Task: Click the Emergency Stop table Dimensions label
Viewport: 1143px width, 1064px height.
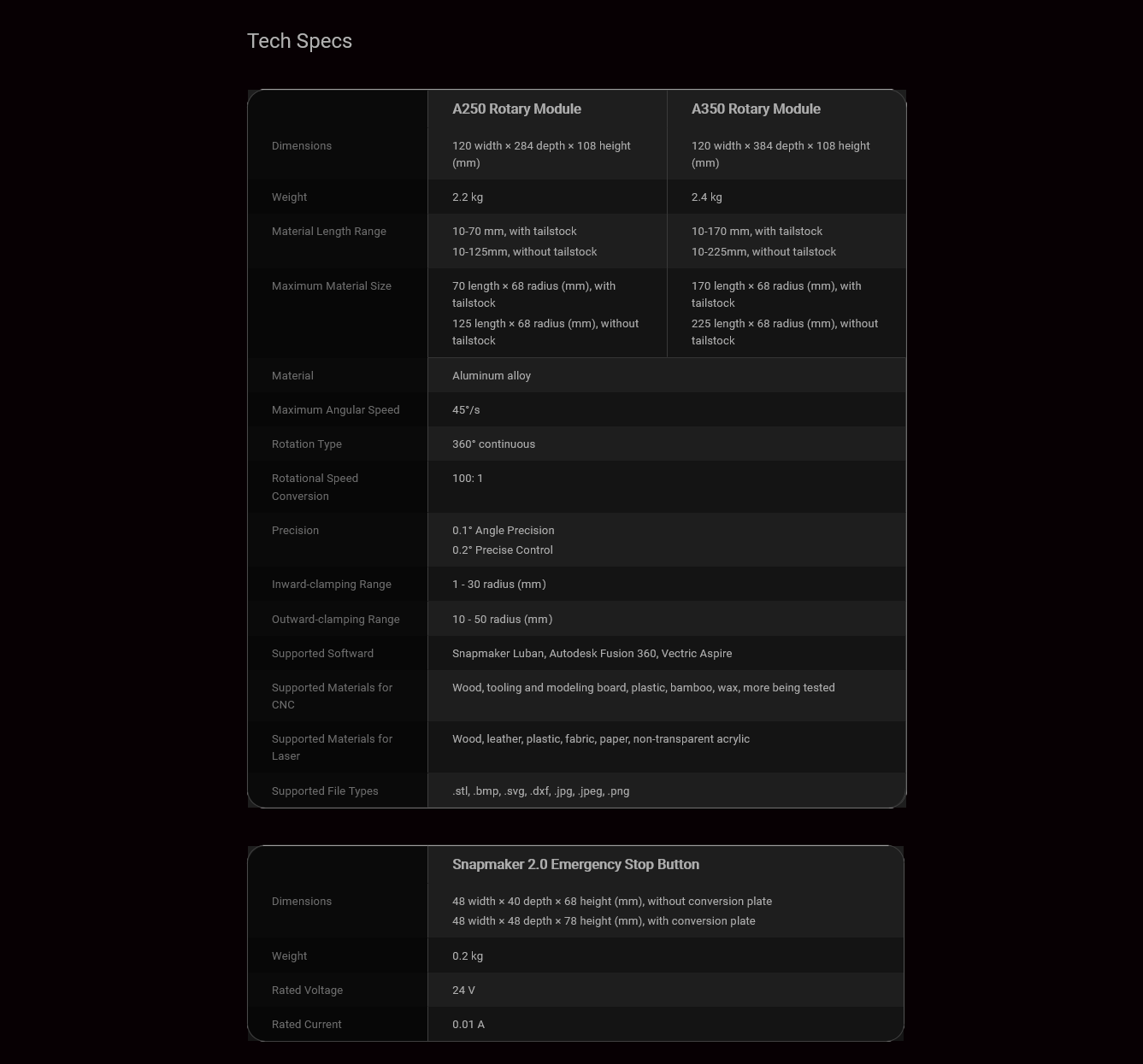Action: (x=302, y=902)
